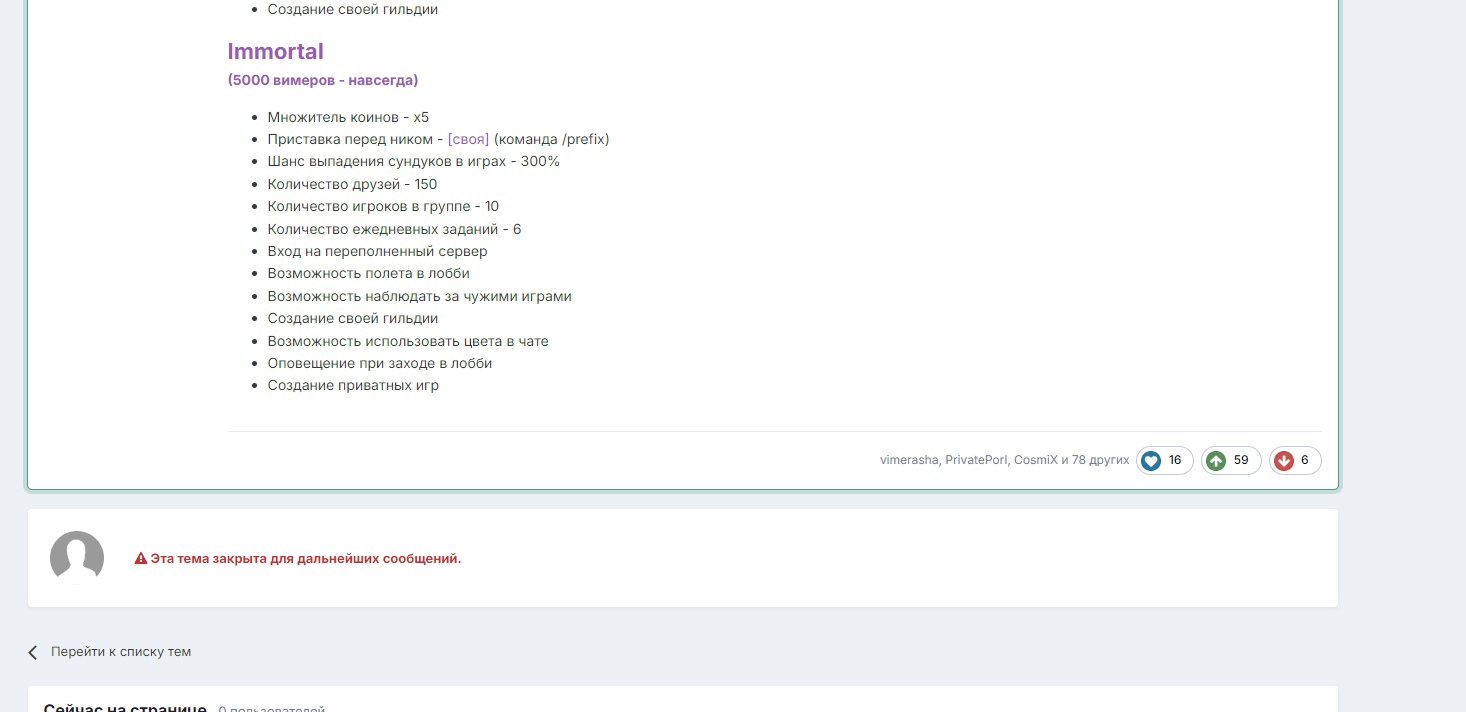This screenshot has width=1466, height=712.
Task: Open the PrivatePorl user profile link
Action: [x=975, y=460]
